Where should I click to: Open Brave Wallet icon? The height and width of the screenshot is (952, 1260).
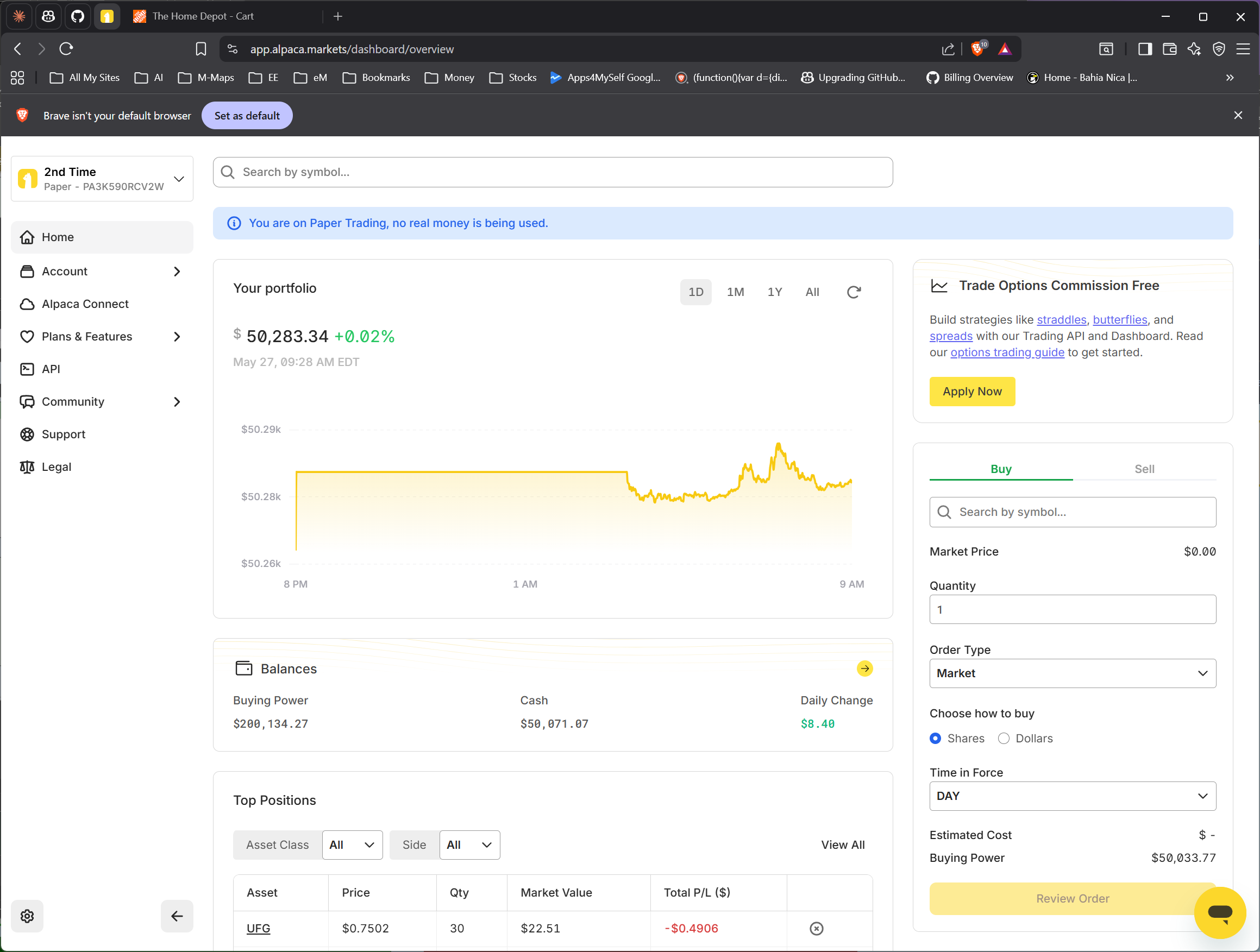pos(1169,49)
